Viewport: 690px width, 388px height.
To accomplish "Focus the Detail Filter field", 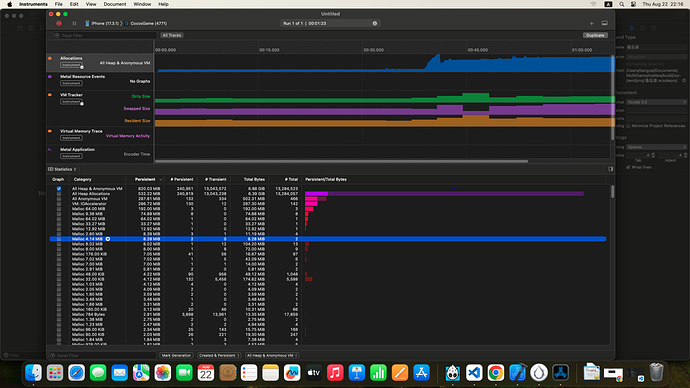I will click(103, 355).
